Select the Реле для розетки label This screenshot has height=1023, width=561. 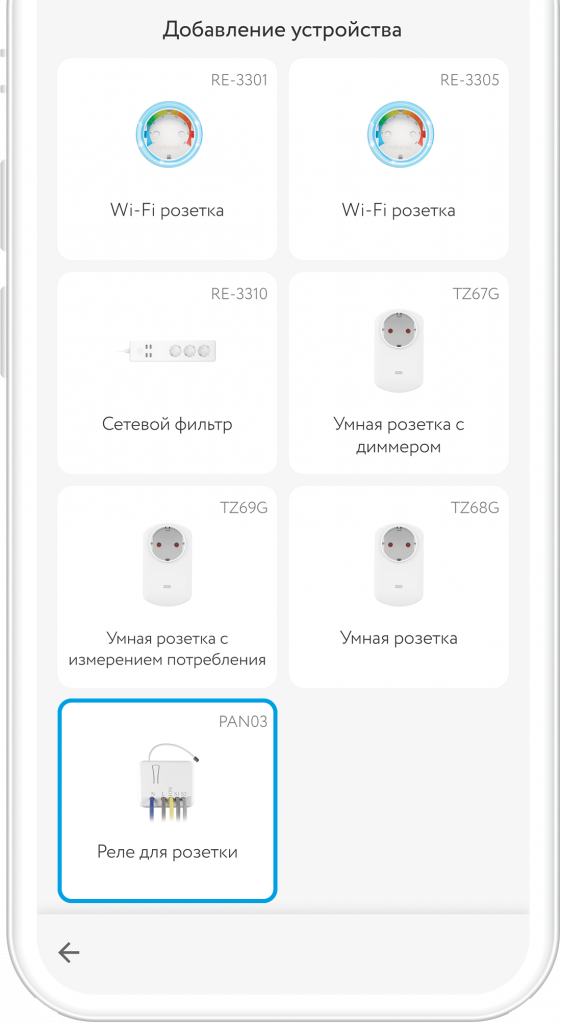(167, 851)
